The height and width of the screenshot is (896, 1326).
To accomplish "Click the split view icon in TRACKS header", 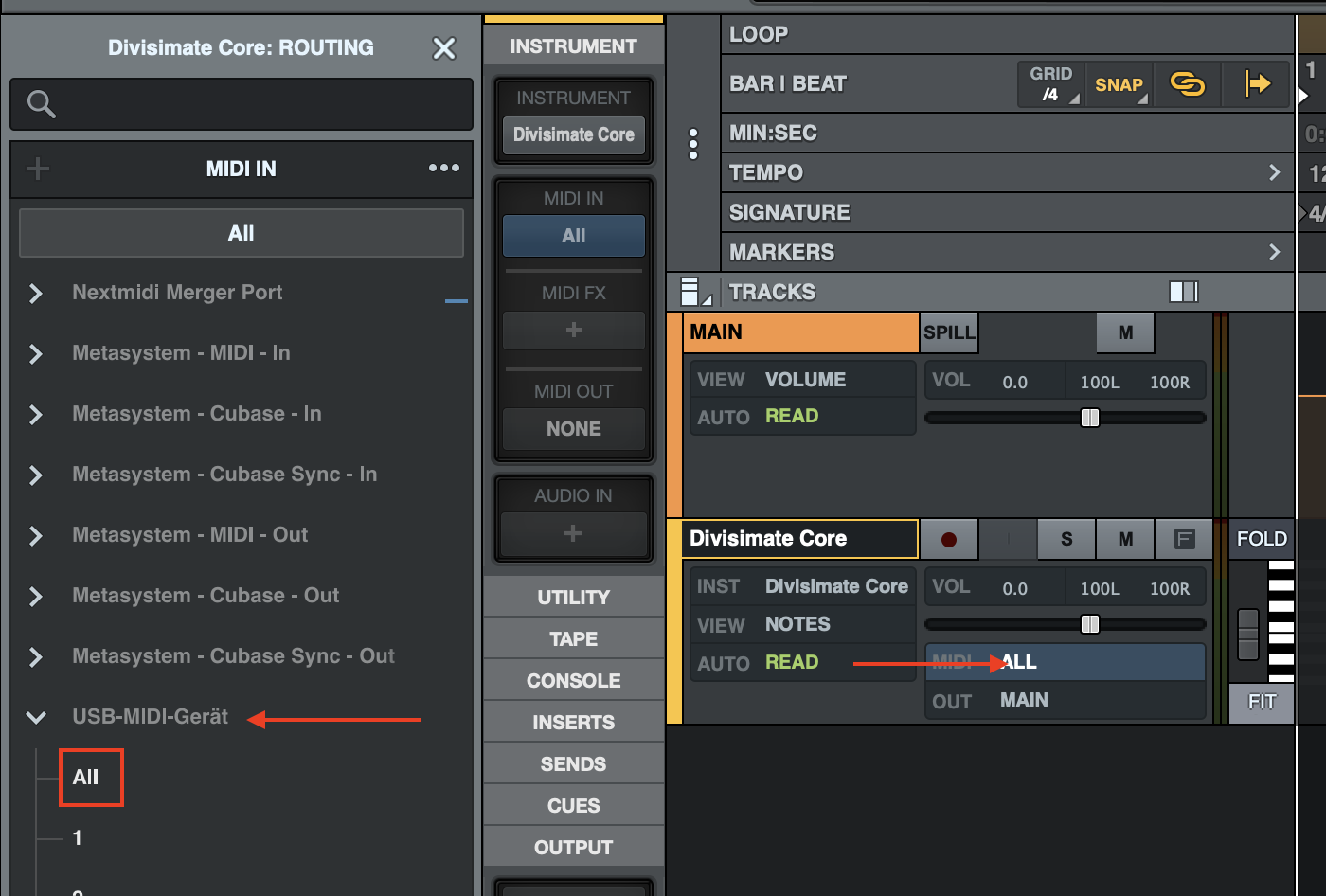I will tap(1183, 292).
